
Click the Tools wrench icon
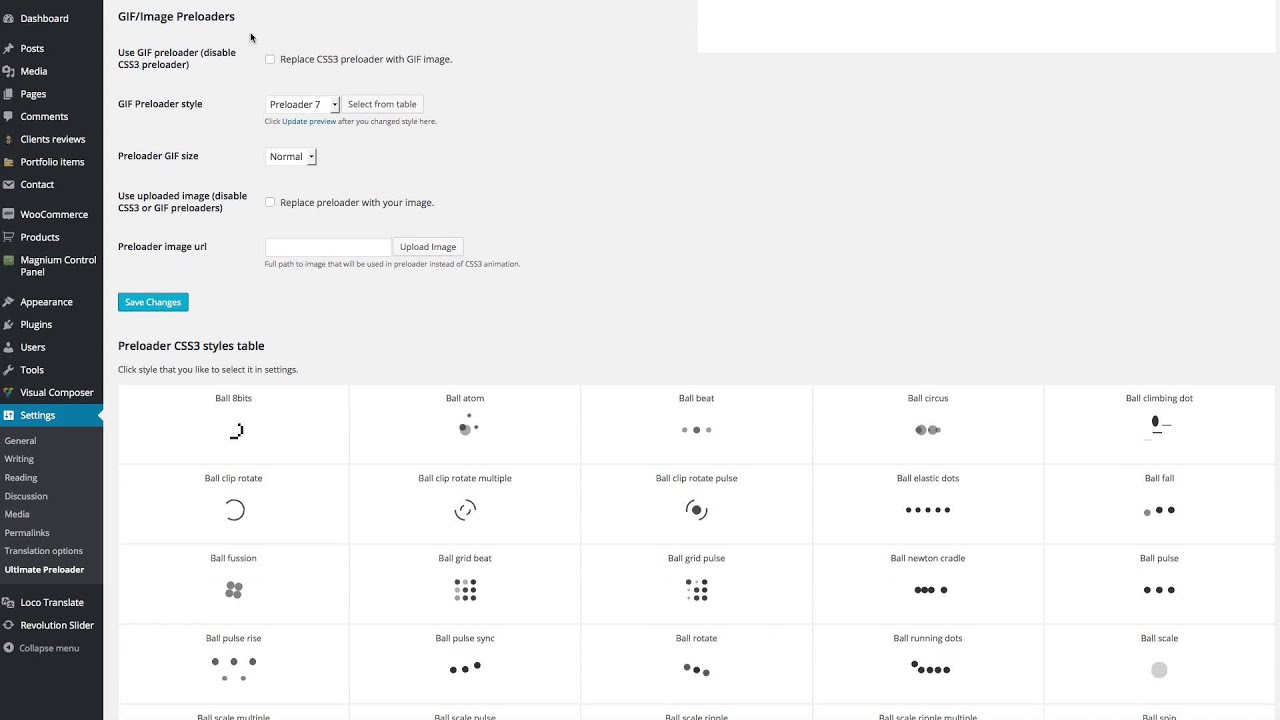coord(8,370)
